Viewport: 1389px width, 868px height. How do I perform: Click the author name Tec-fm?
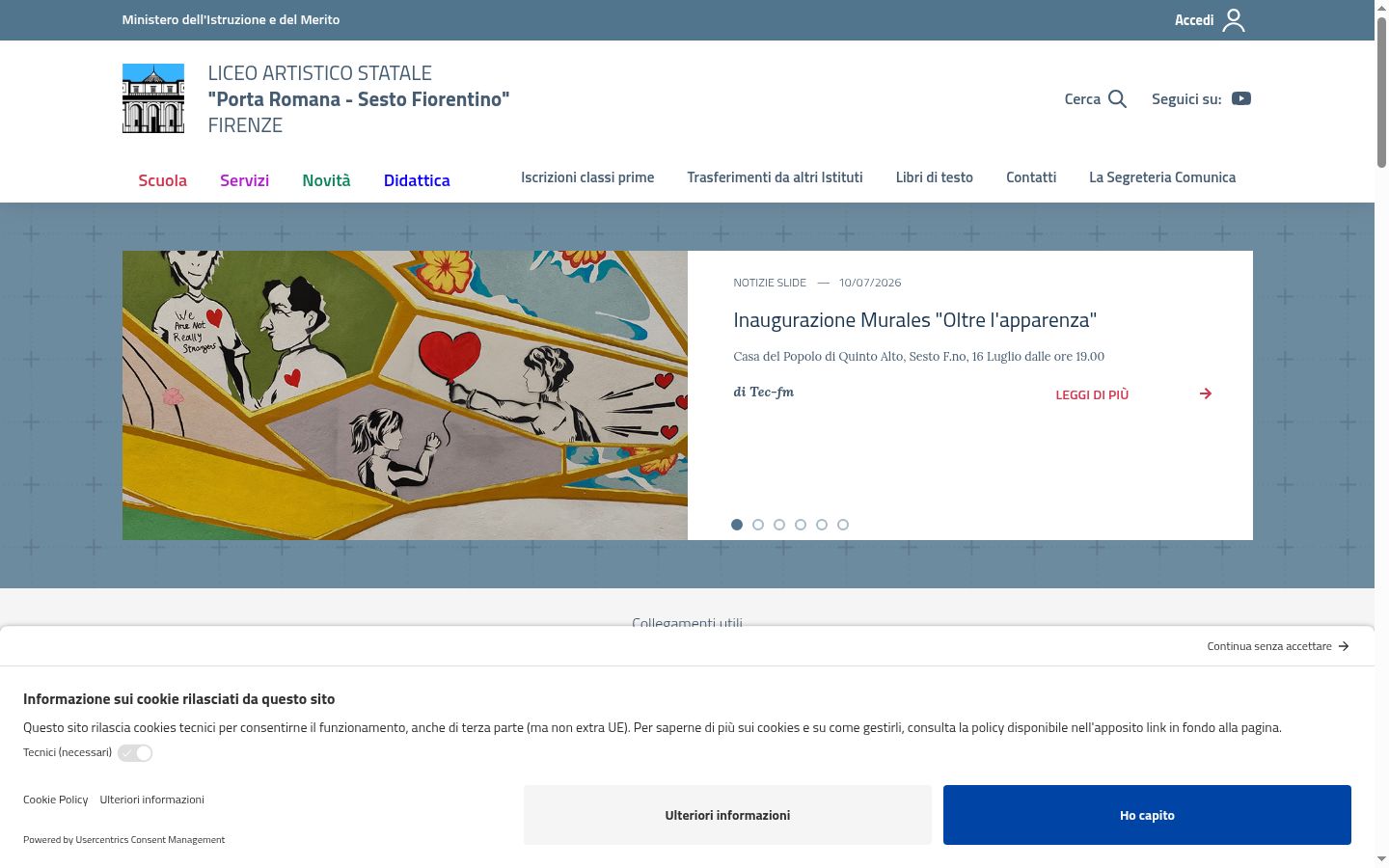[x=772, y=392]
